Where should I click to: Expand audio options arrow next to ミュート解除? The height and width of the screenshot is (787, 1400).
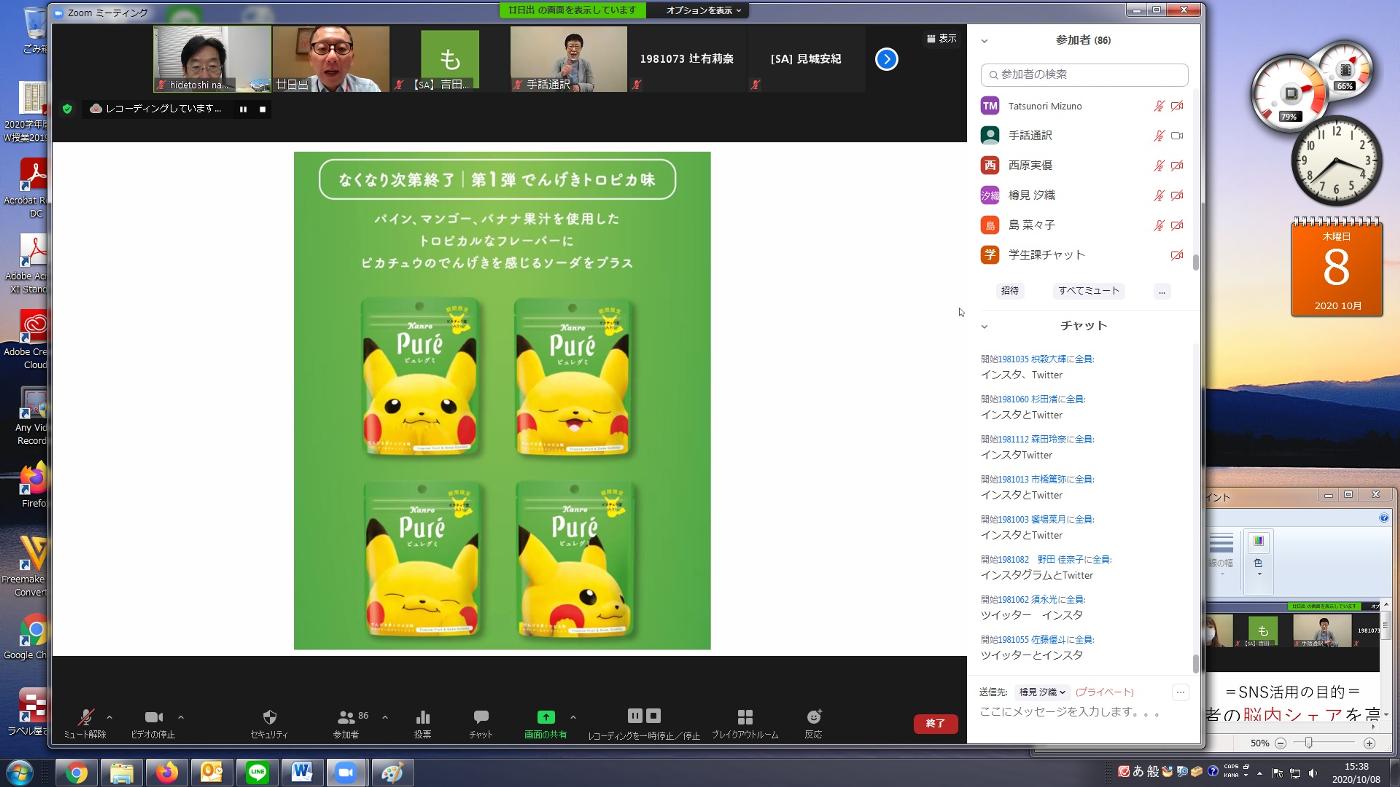tap(109, 717)
